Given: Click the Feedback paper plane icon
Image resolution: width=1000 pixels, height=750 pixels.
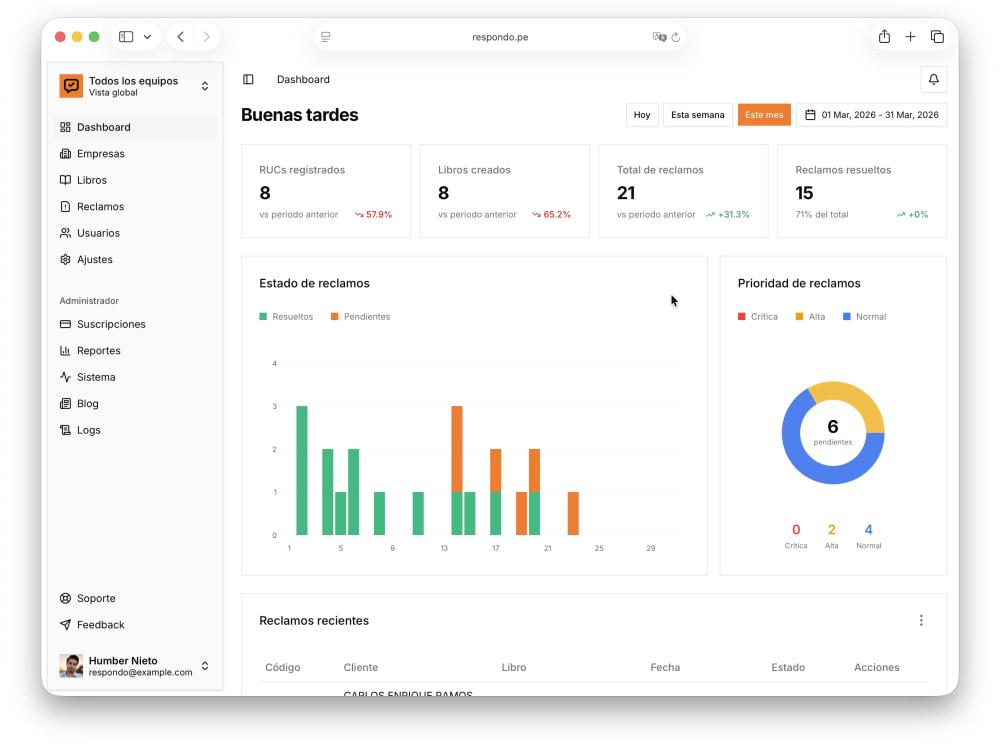Looking at the screenshot, I should click(65, 625).
